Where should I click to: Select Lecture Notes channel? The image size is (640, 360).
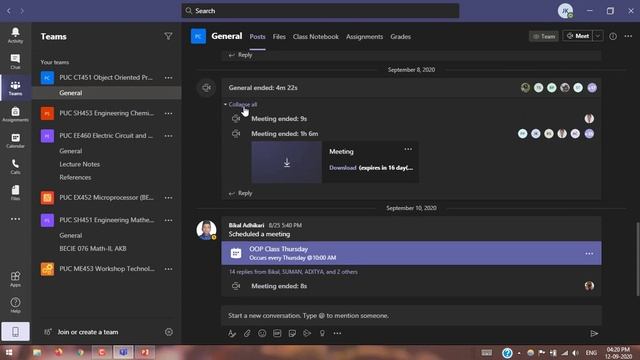click(80, 164)
